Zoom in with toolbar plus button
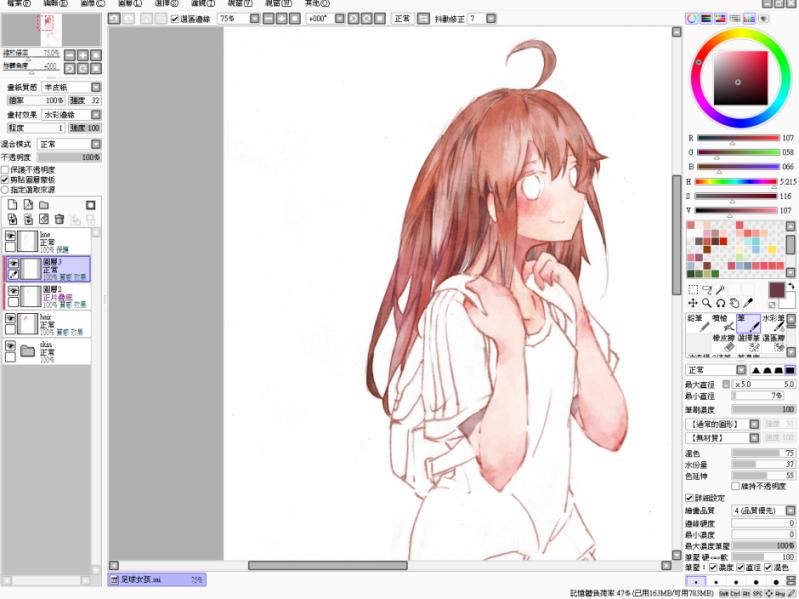 [x=282, y=19]
